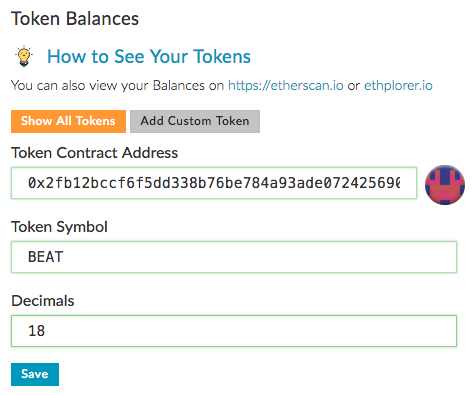Click the lightbulb tip icon

pyautogui.click(x=24, y=56)
